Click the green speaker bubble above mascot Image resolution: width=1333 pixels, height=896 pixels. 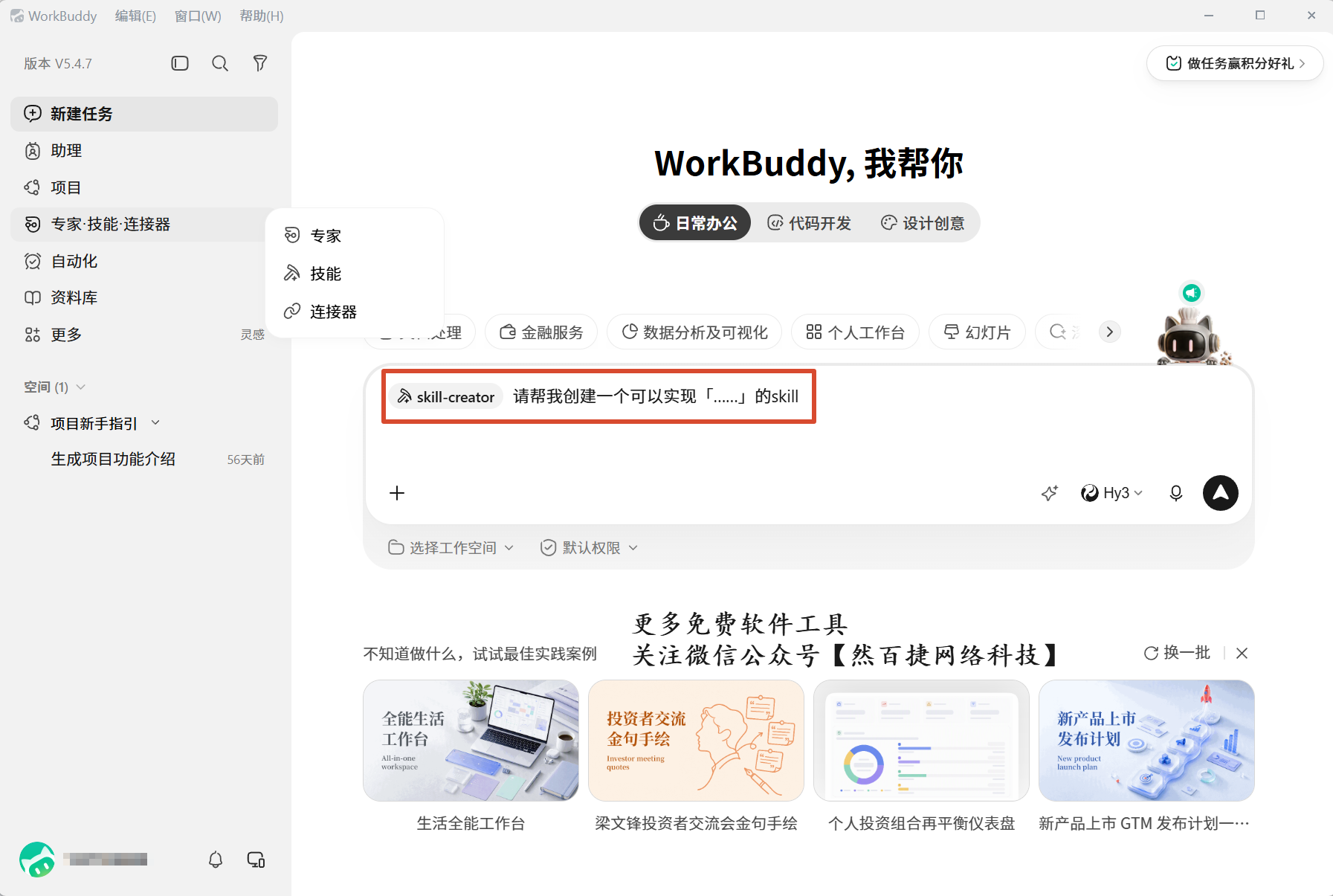1192,292
